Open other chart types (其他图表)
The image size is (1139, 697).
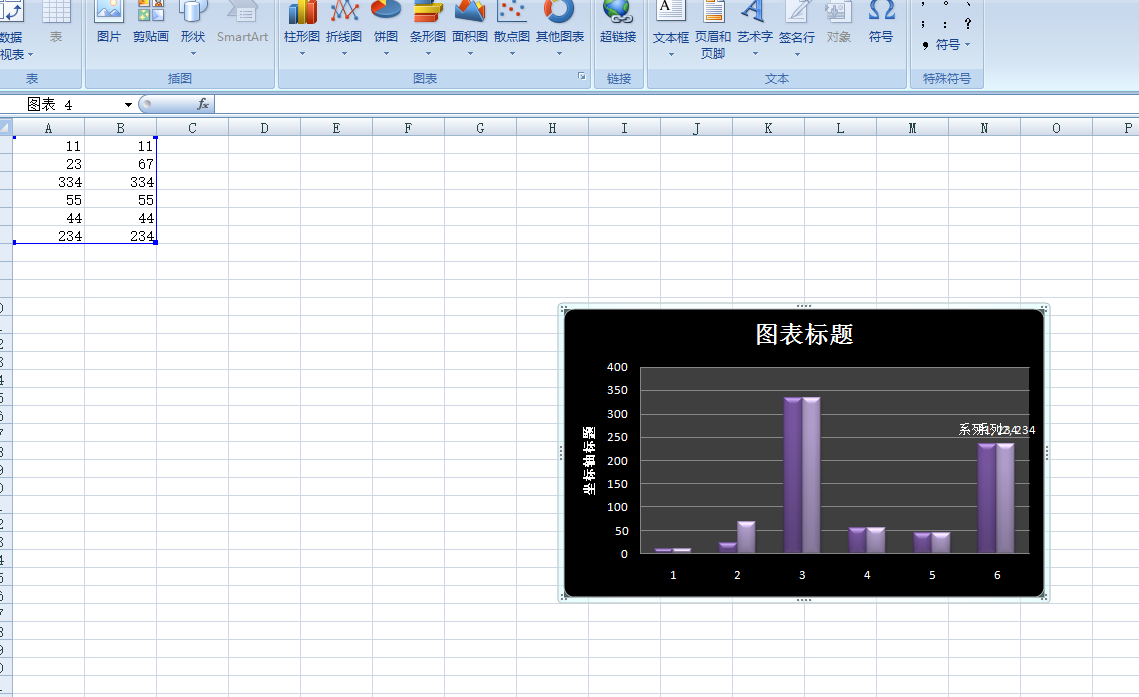click(559, 28)
